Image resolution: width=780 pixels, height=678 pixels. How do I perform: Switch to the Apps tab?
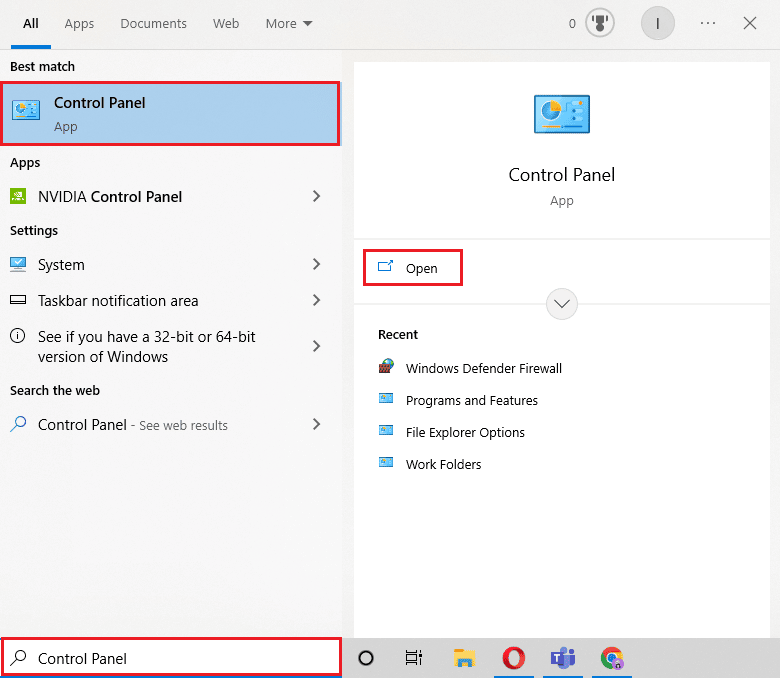click(x=79, y=23)
